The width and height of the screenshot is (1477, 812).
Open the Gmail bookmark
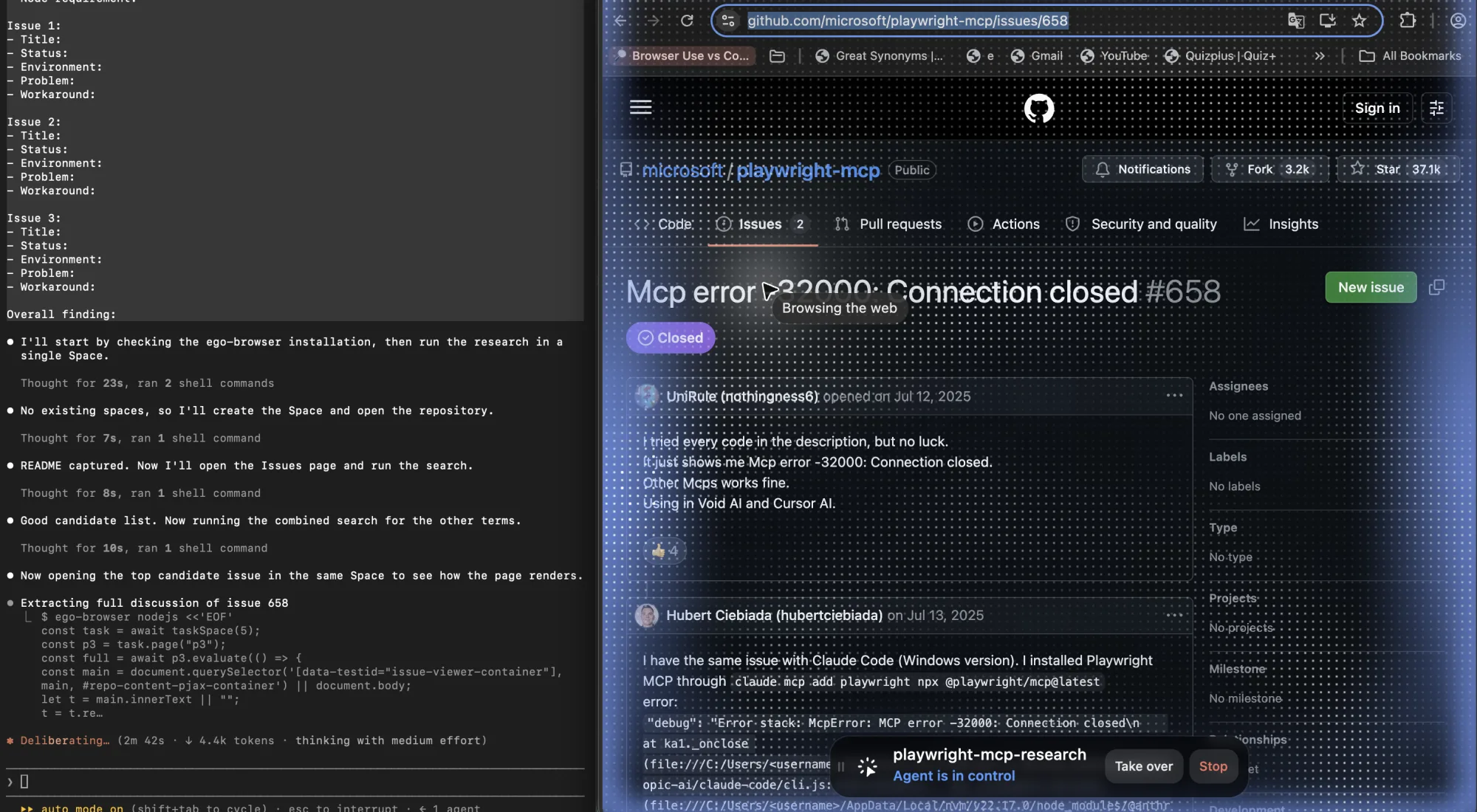1037,56
